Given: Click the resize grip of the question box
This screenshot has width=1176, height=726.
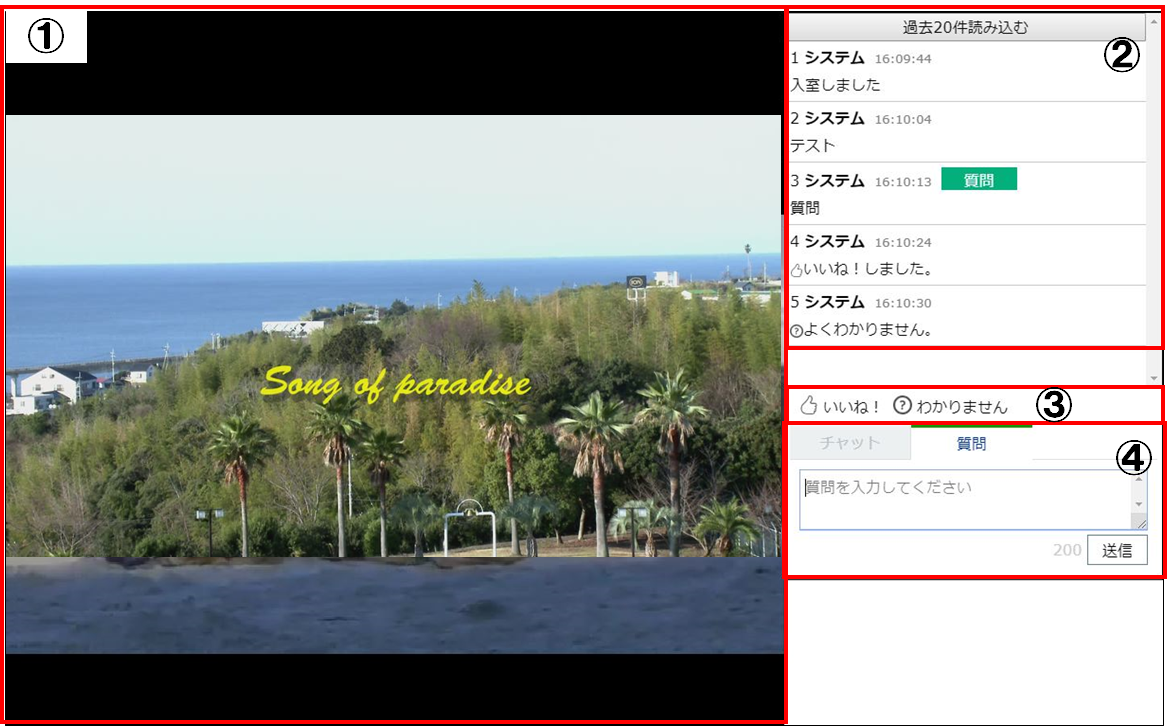Looking at the screenshot, I should 1140,523.
